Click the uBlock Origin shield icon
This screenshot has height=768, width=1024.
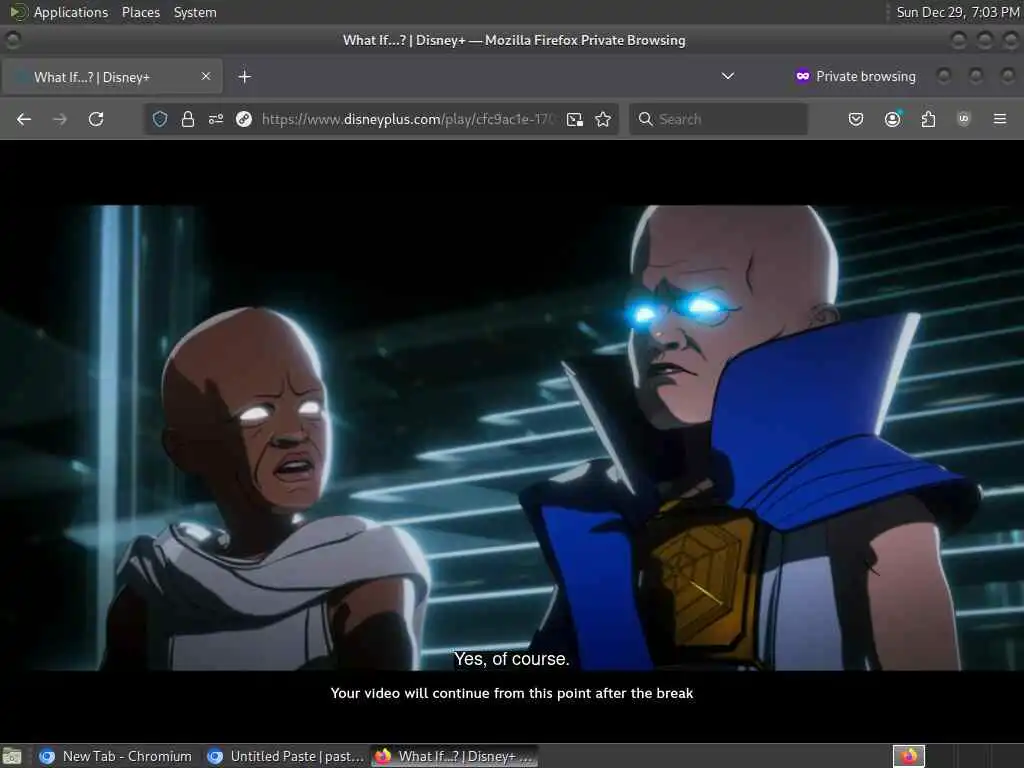(x=964, y=119)
